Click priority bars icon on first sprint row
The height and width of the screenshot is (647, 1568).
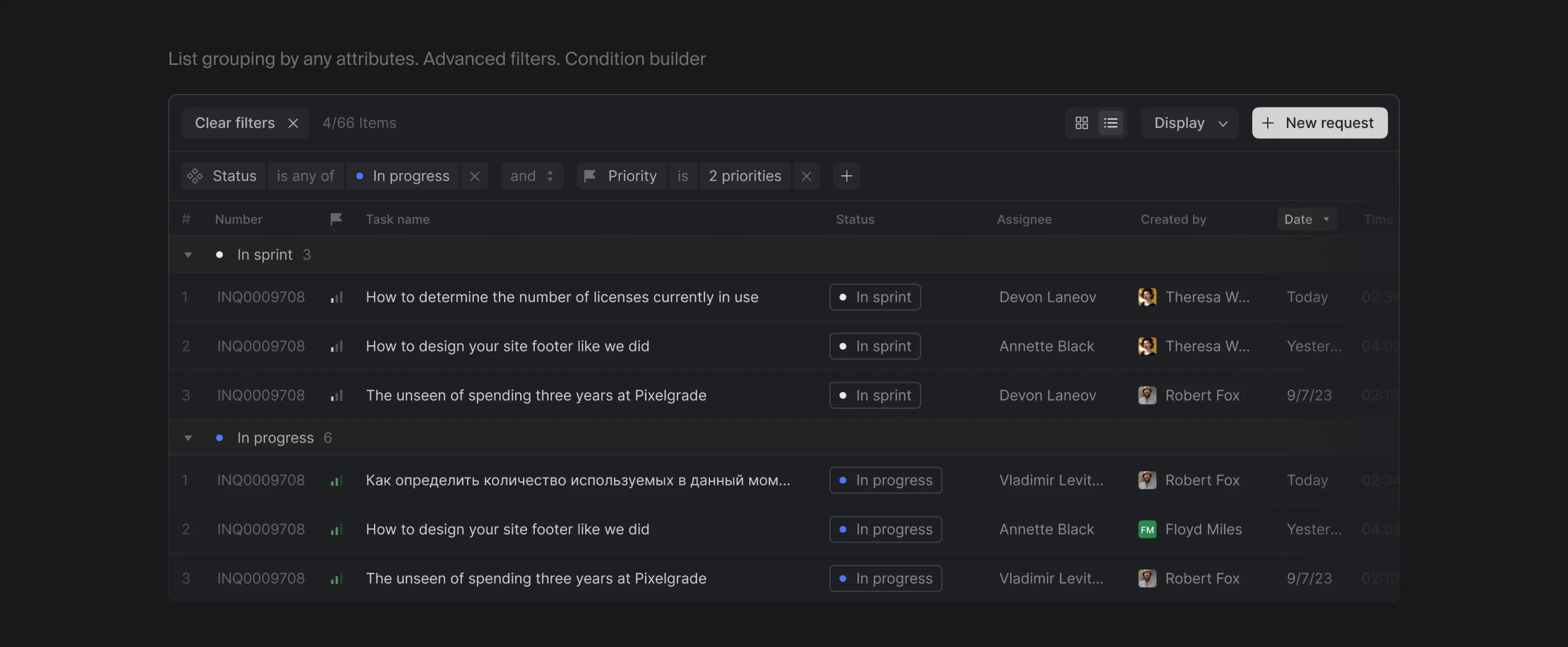(x=337, y=297)
